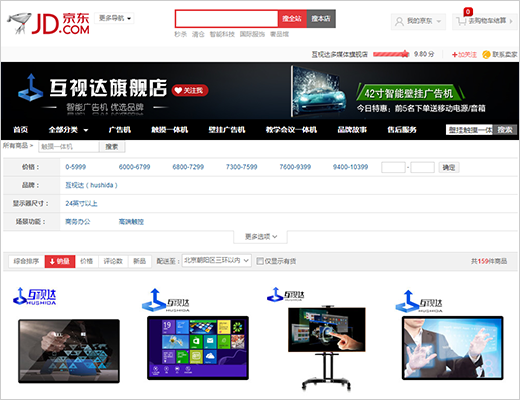Open second product with Windows 8 tiles
Image resolution: width=520 pixels, height=400 pixels.
click(x=198, y=348)
